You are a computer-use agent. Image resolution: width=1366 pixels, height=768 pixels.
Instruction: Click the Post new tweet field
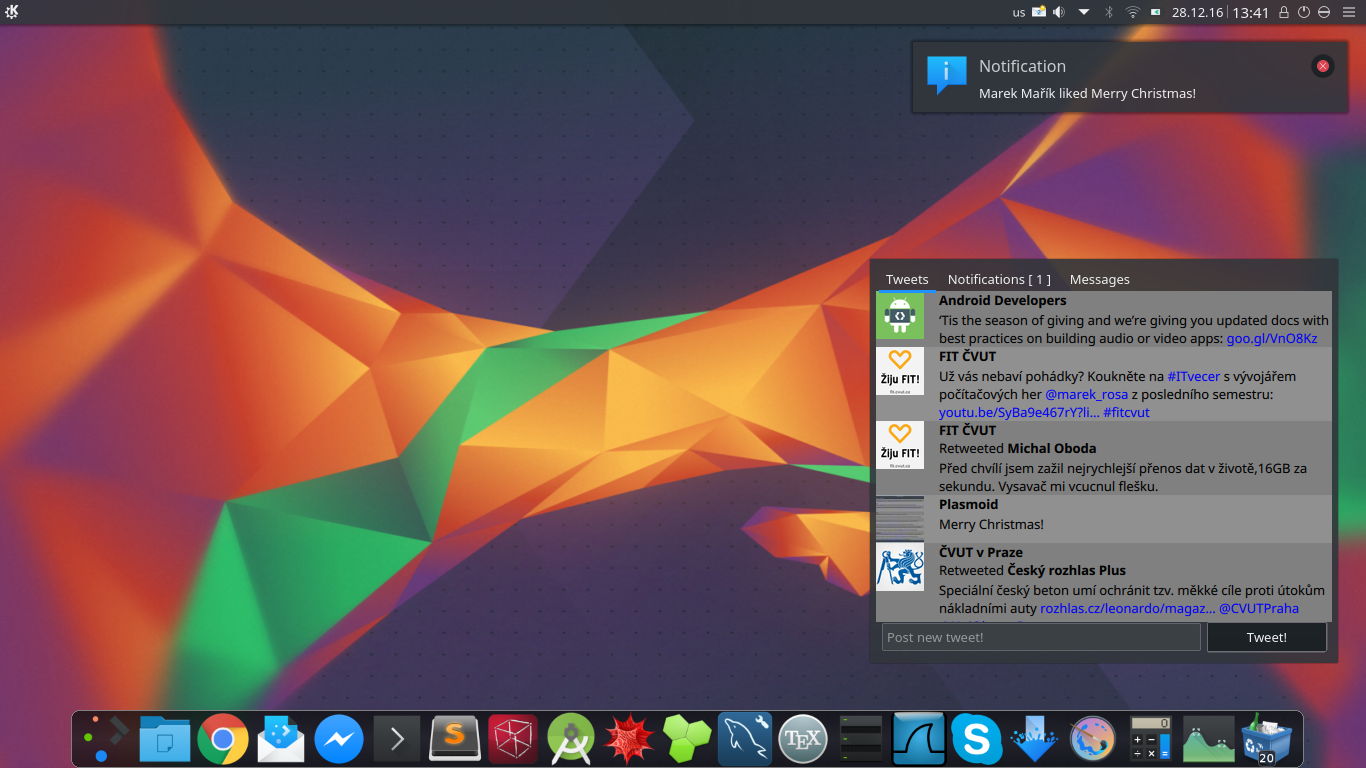1040,637
